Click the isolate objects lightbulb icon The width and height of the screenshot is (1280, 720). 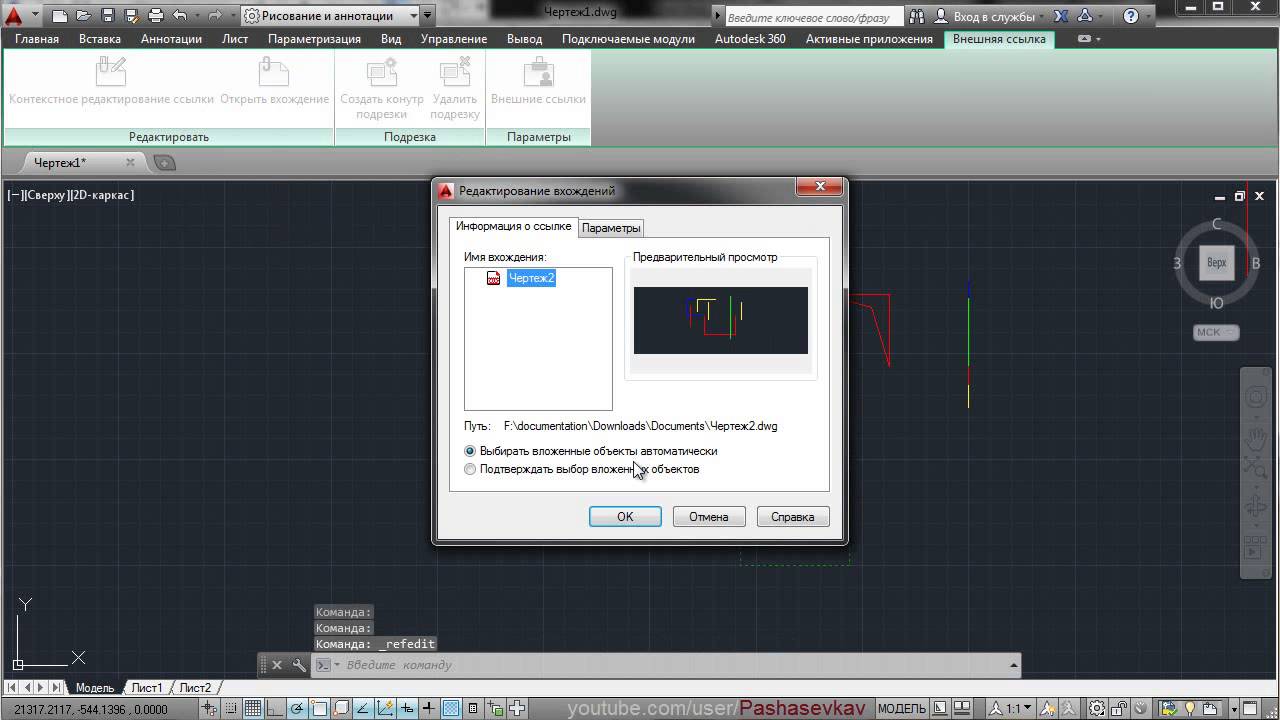click(1190, 709)
